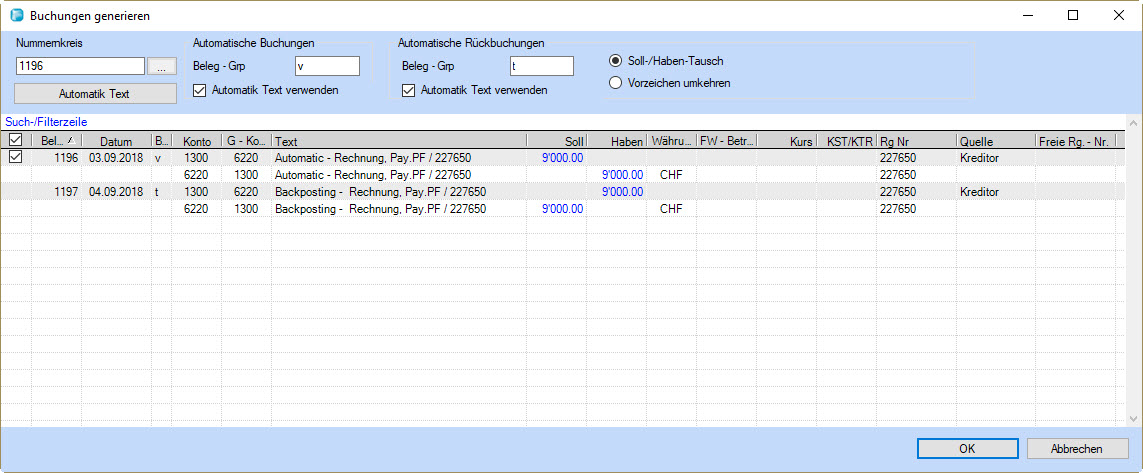
Task: Click the Konto column header
Action: (196, 142)
